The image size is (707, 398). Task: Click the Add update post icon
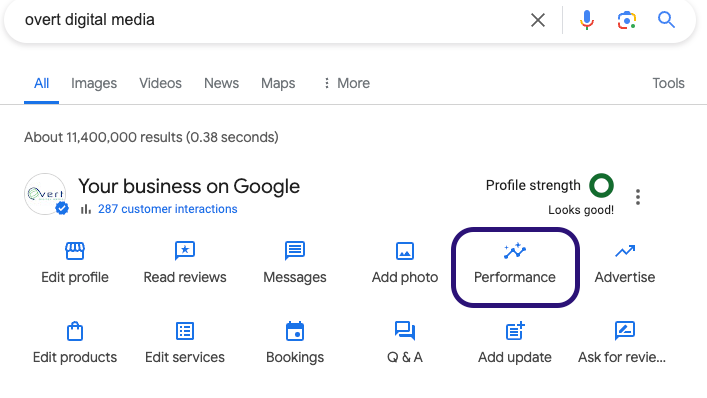[x=515, y=331]
